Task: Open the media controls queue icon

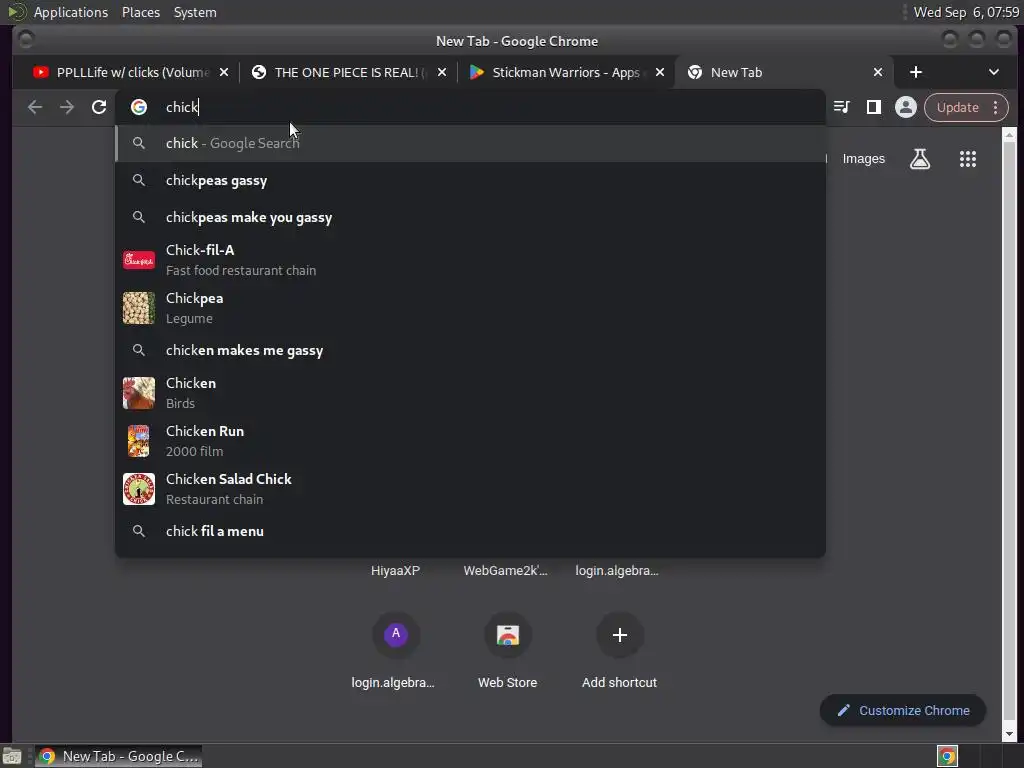Action: click(x=842, y=107)
